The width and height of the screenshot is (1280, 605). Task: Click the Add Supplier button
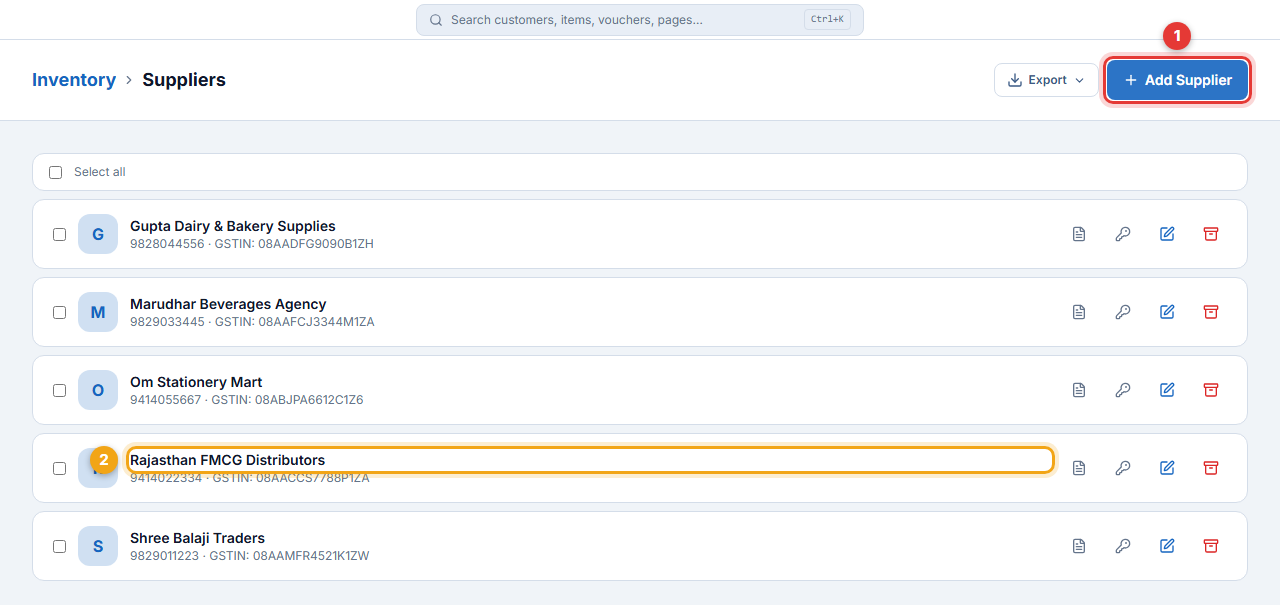pos(1178,80)
